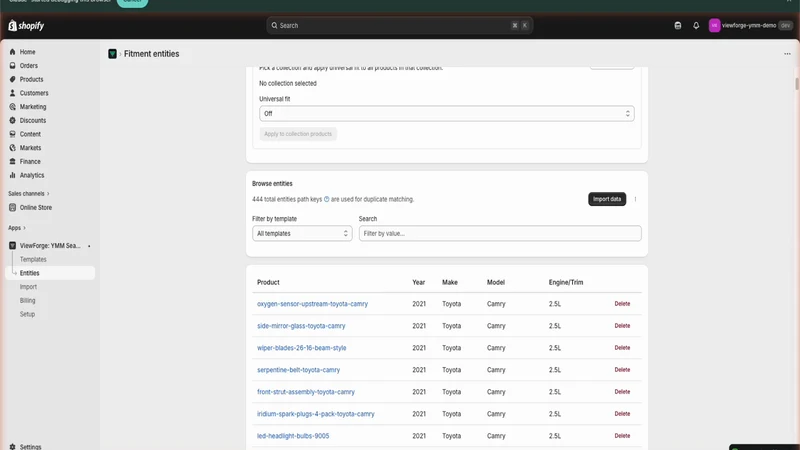800x450 pixels.
Task: Click the store view icon in top bar
Action: pyautogui.click(x=678, y=26)
